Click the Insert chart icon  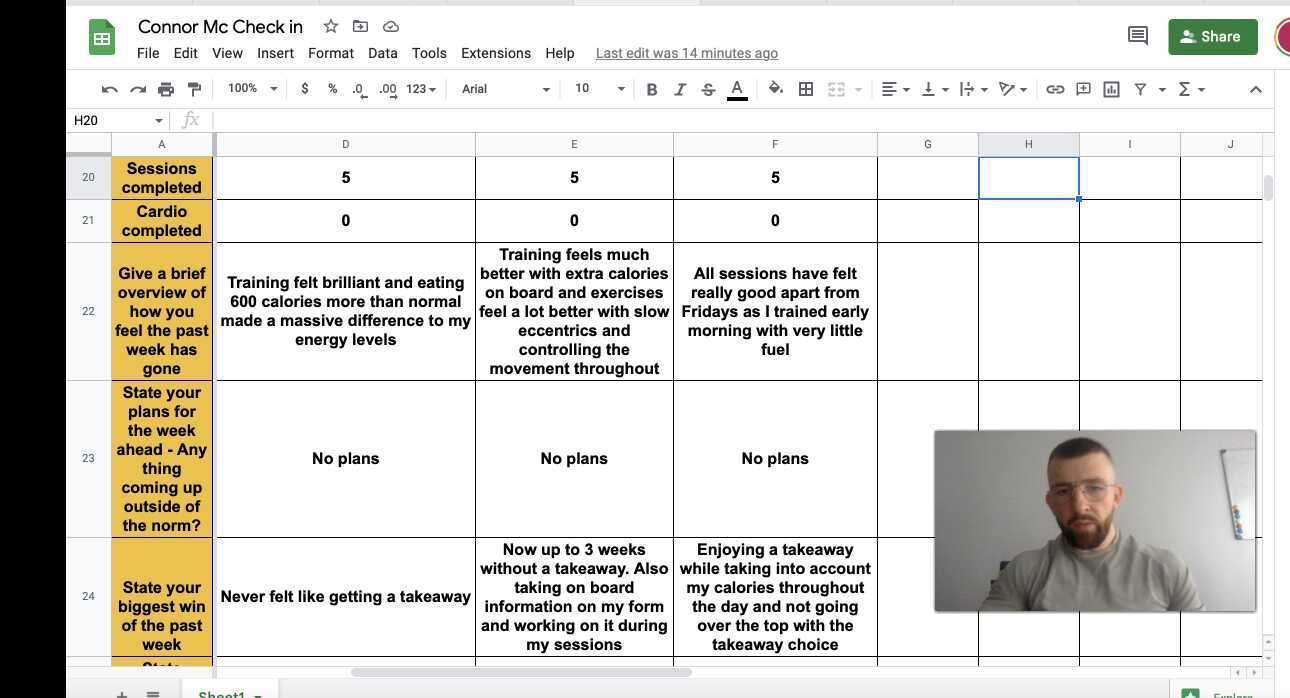coord(1111,89)
